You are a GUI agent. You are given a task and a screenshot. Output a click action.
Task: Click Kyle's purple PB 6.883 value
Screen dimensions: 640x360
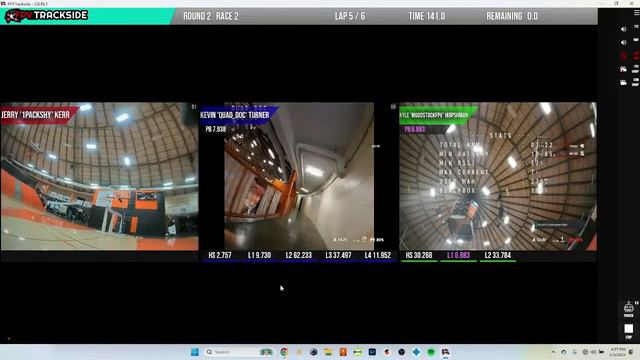click(415, 129)
